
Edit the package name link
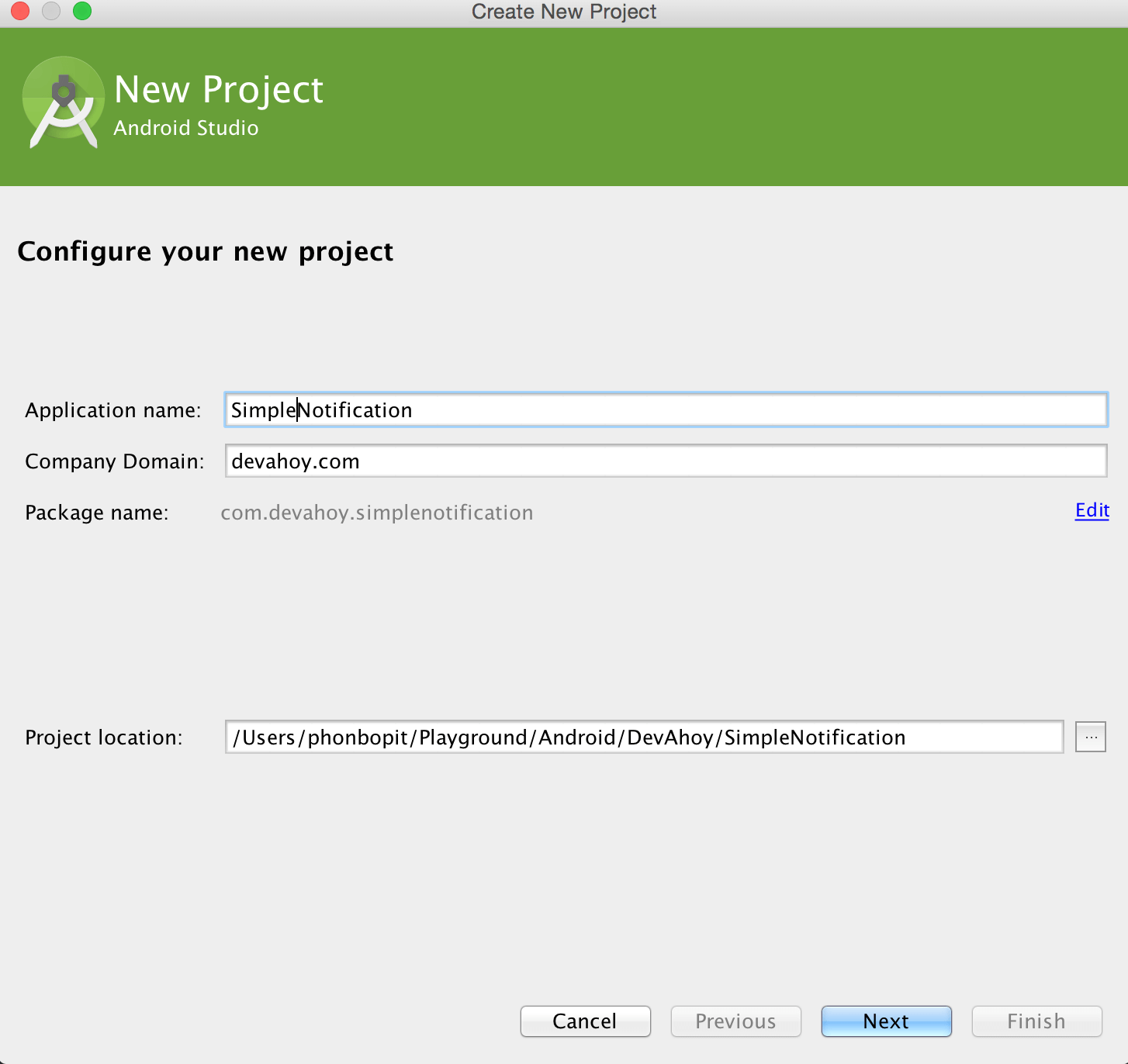1092,510
